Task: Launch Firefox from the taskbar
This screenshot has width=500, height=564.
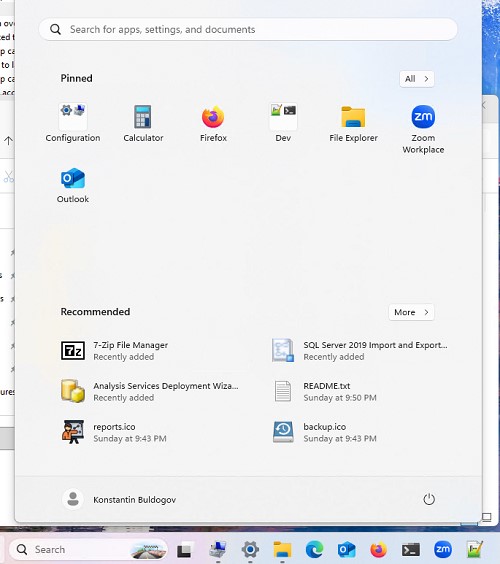Action: [378, 550]
